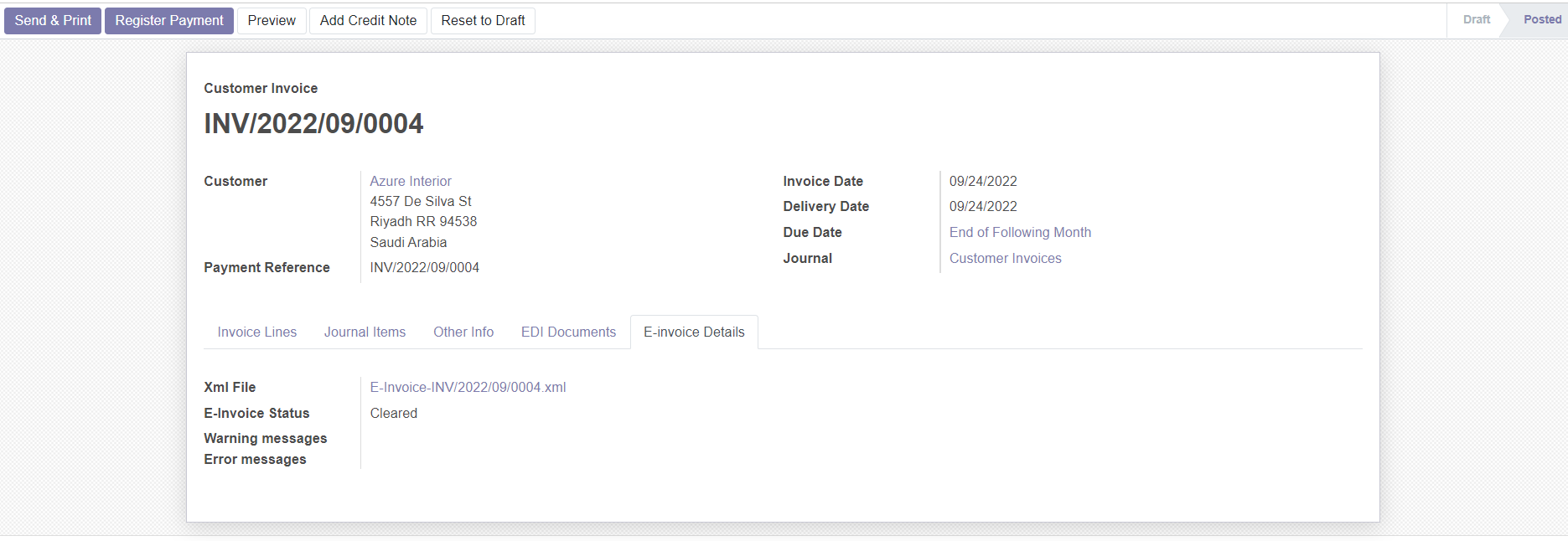
Task: Click the payment reference INV/2022/09/0004 value
Action: click(x=425, y=268)
